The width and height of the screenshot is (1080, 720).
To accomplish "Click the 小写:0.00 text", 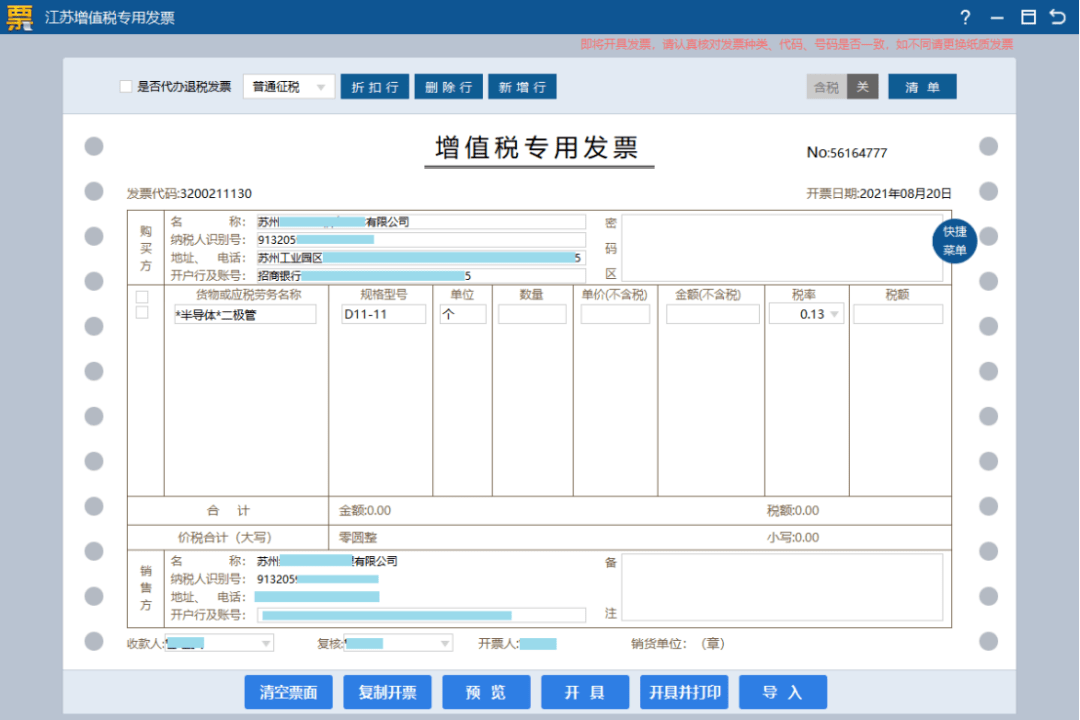I will pyautogui.click(x=793, y=537).
